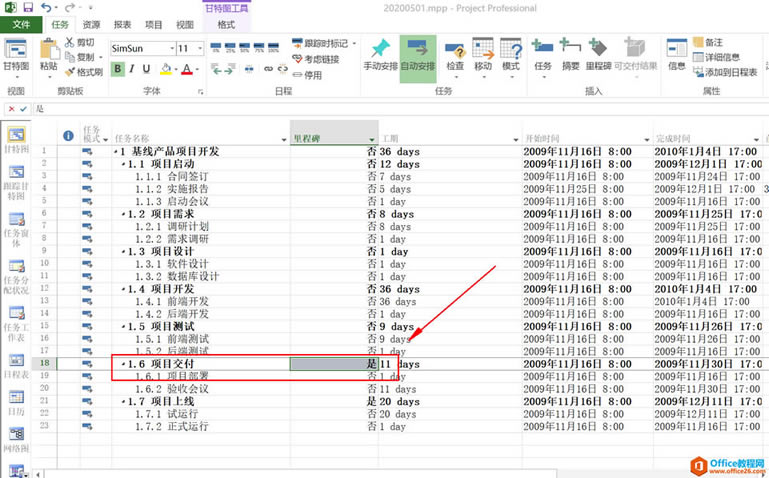Click the red font color swatch
This screenshot has width=769, height=478.
coord(187,69)
